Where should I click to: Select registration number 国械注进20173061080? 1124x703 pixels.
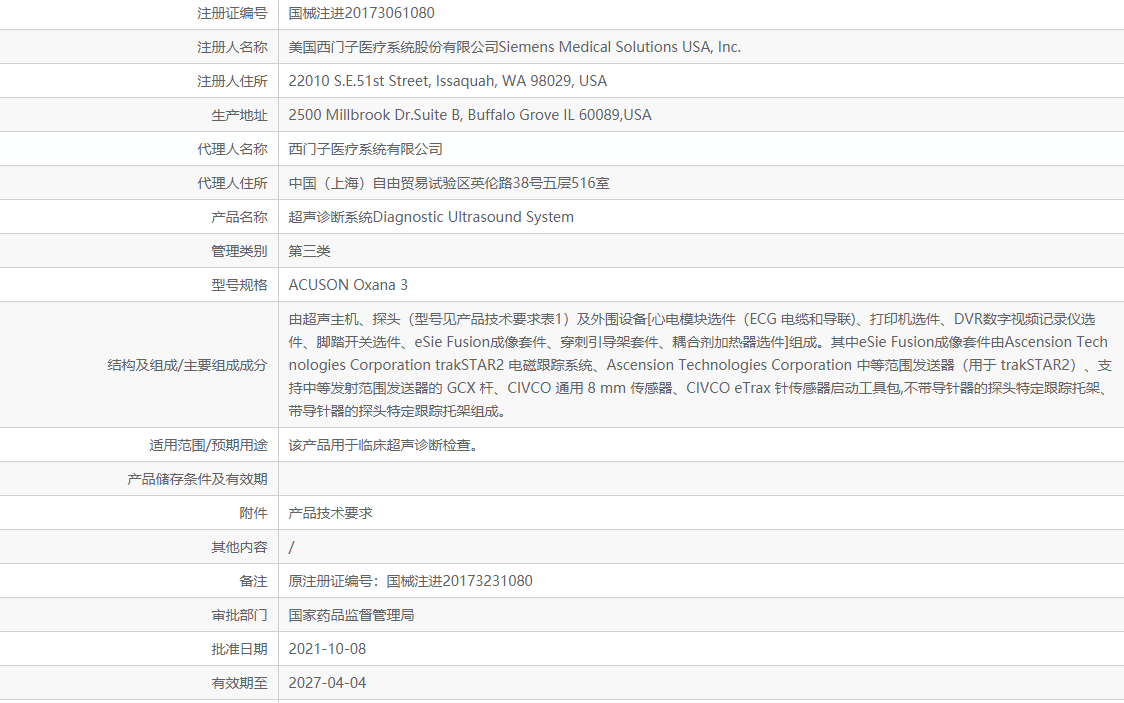tap(361, 13)
